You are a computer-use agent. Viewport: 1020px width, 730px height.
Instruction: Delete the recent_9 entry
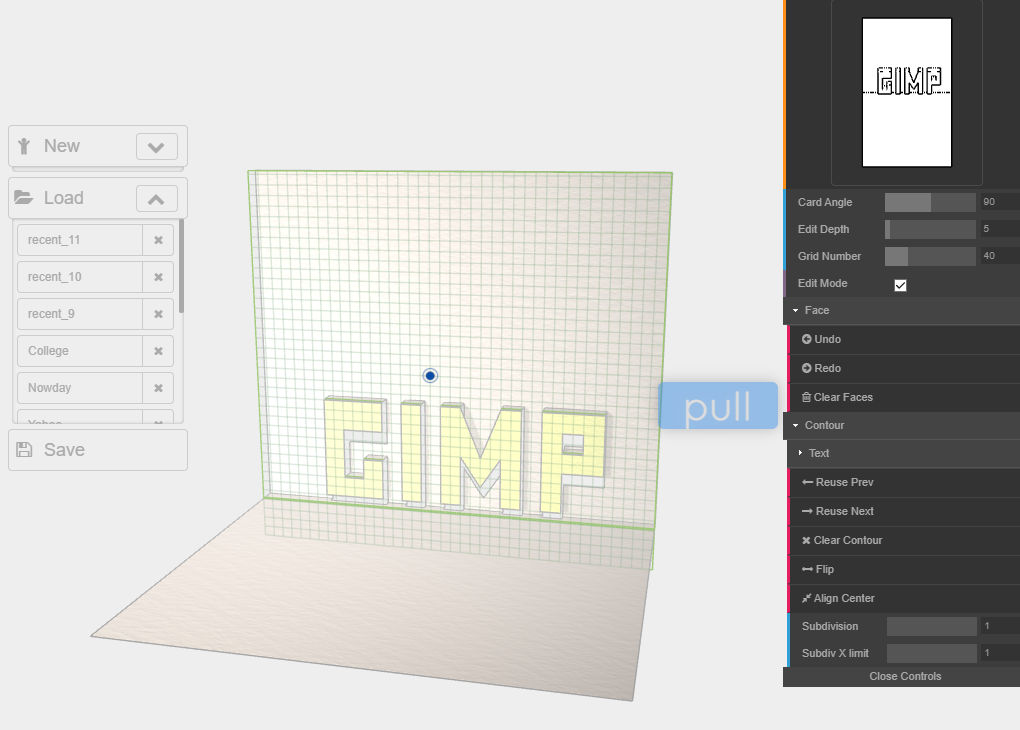point(158,314)
